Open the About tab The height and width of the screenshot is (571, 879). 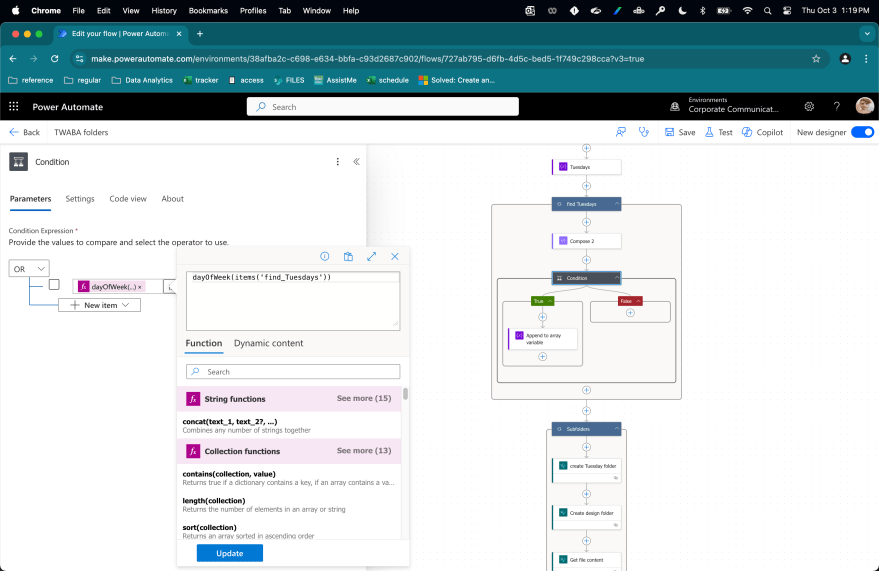pos(173,199)
